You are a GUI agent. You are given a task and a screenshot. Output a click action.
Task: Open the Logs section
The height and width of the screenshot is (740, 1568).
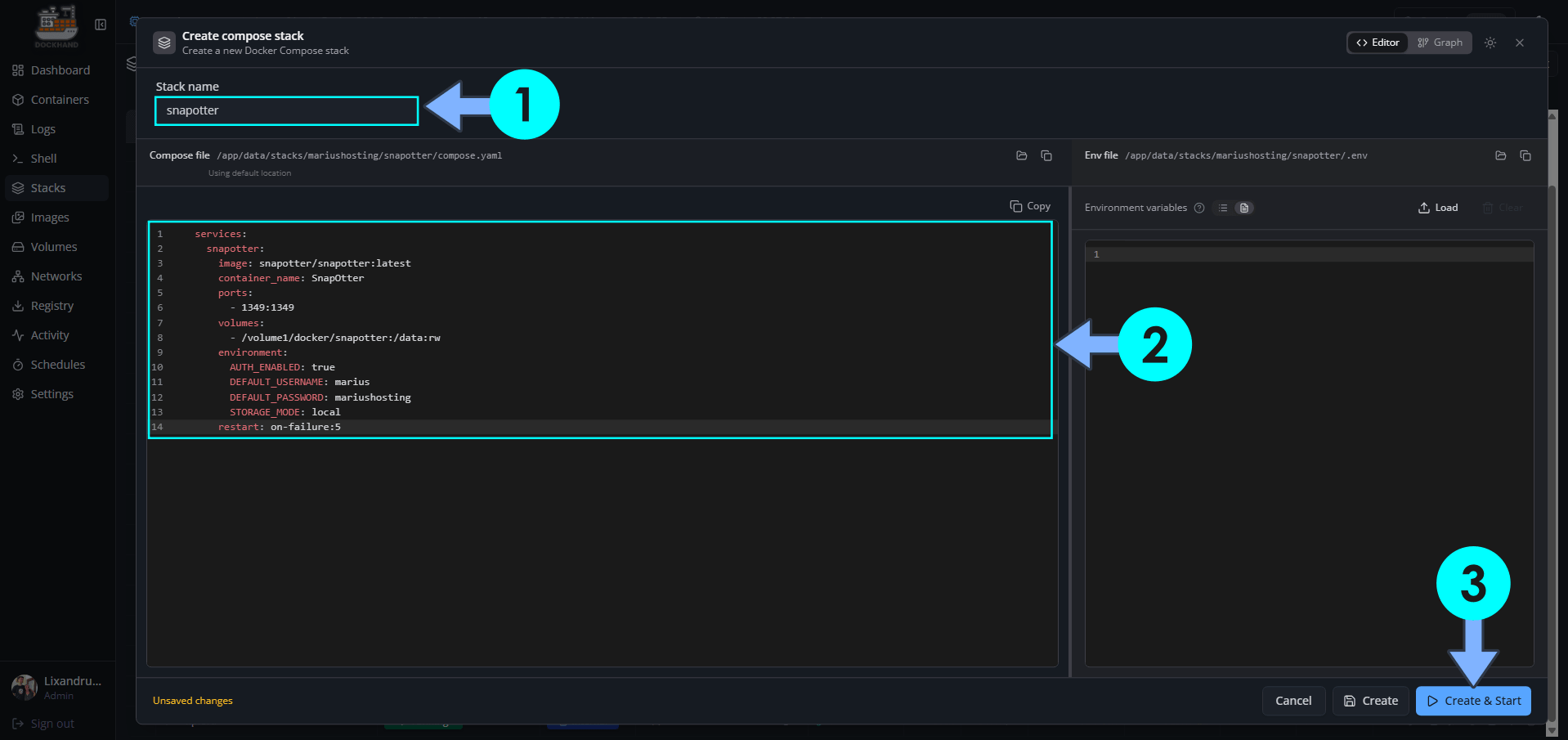pyautogui.click(x=56, y=129)
